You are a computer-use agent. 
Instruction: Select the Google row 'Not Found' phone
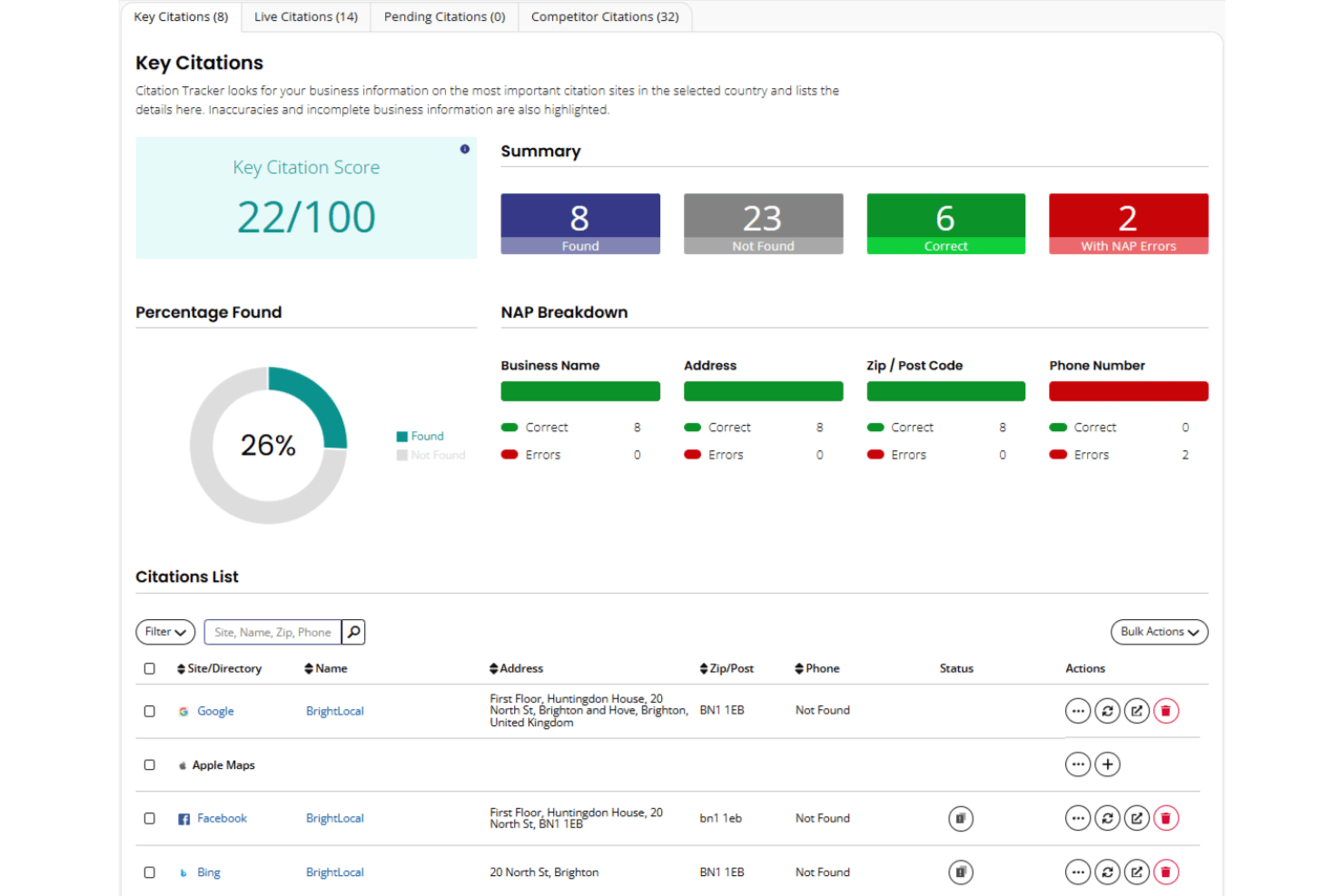823,710
